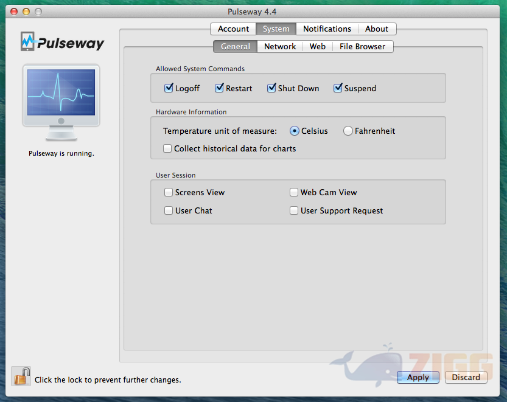Uncheck the Restart command checkbox
Viewport: 507px width, 402px height.
point(219,88)
